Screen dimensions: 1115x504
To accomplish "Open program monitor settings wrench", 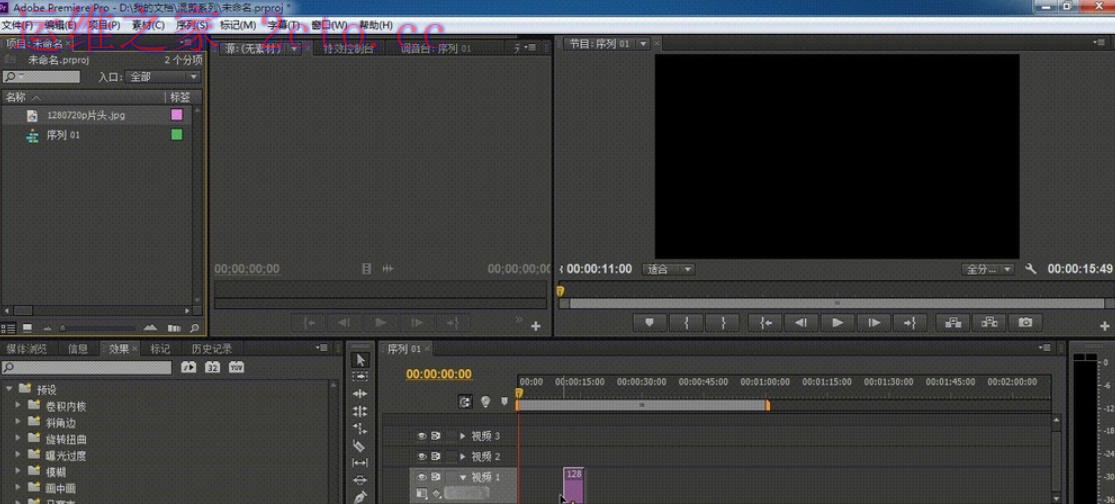I will [1031, 269].
